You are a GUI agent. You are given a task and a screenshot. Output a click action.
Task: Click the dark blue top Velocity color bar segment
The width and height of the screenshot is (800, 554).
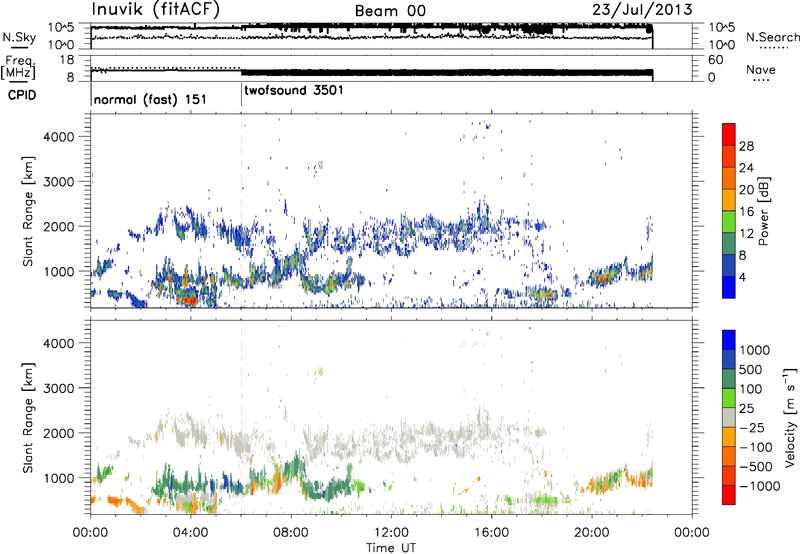729,340
